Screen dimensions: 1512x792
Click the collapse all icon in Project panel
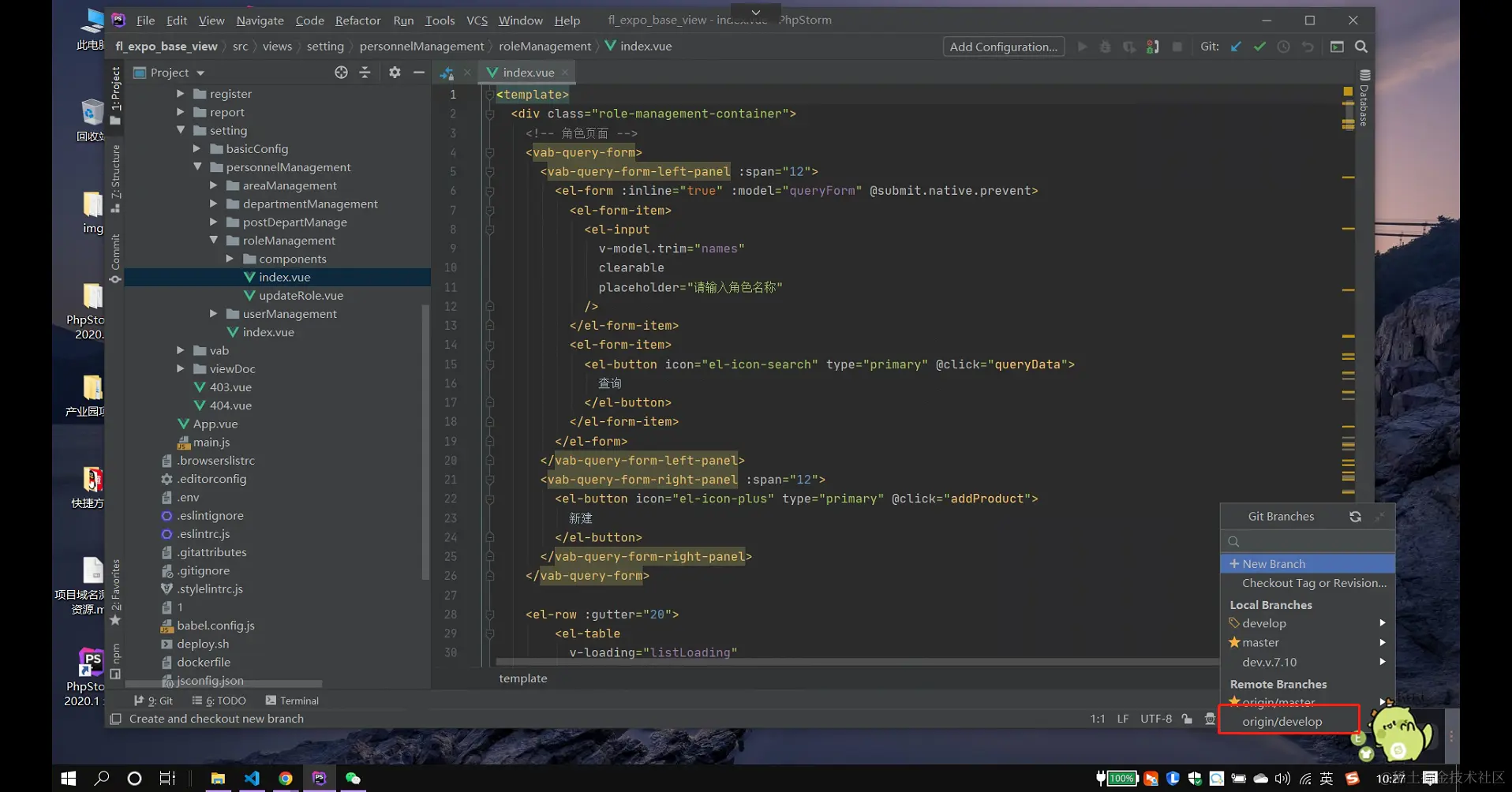click(365, 73)
